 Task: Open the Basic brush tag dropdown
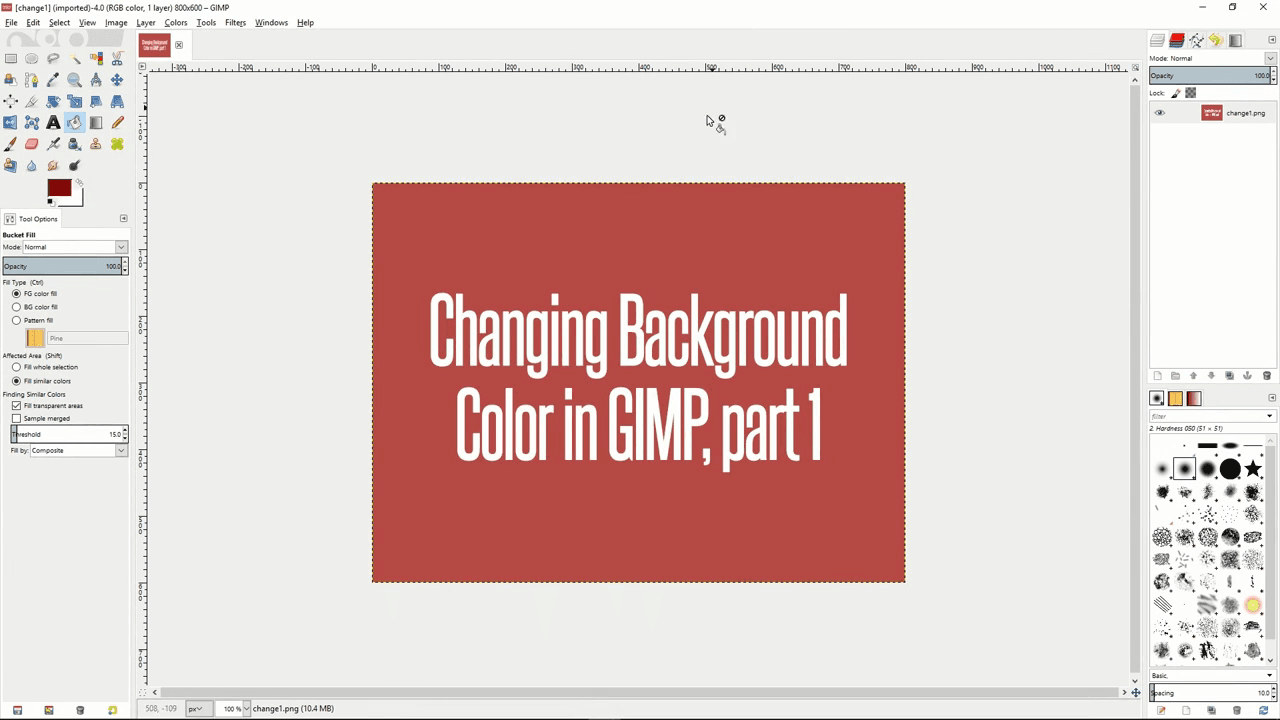1212,675
